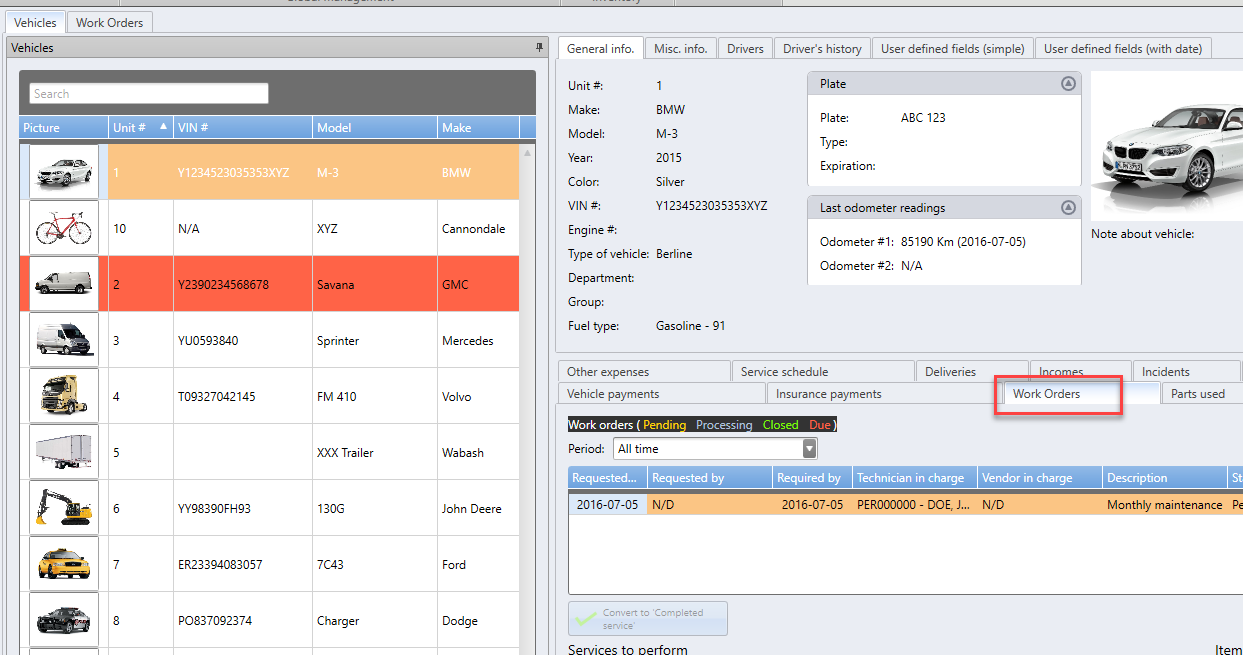The image size is (1243, 655).
Task: Switch to the Work Orders top tab
Action: (110, 22)
